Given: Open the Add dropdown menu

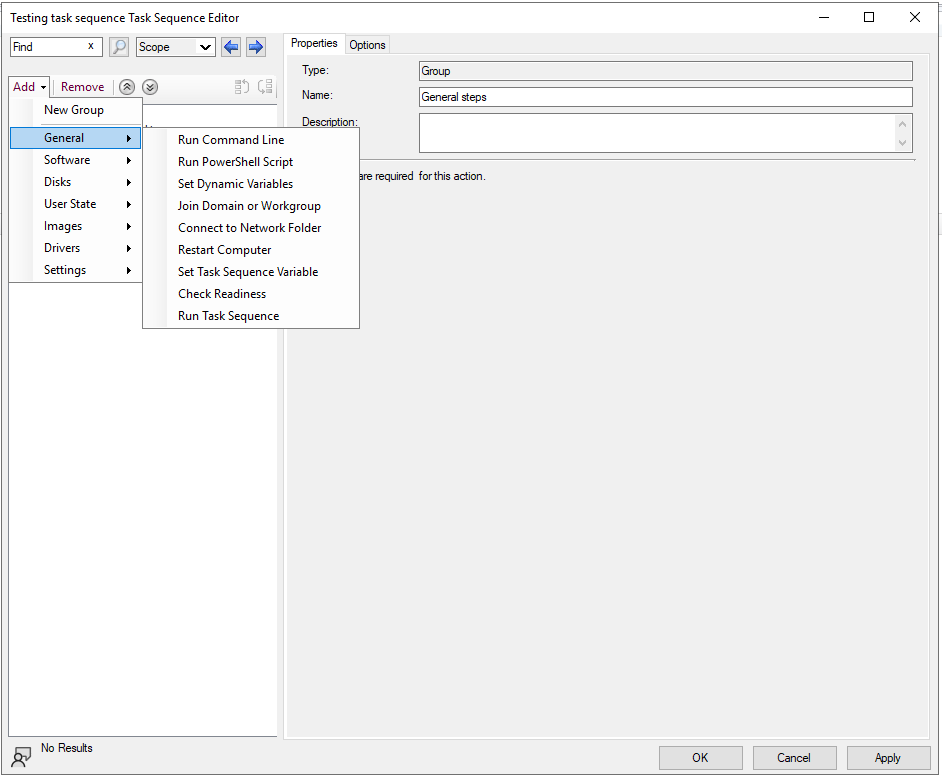Looking at the screenshot, I should coord(29,87).
